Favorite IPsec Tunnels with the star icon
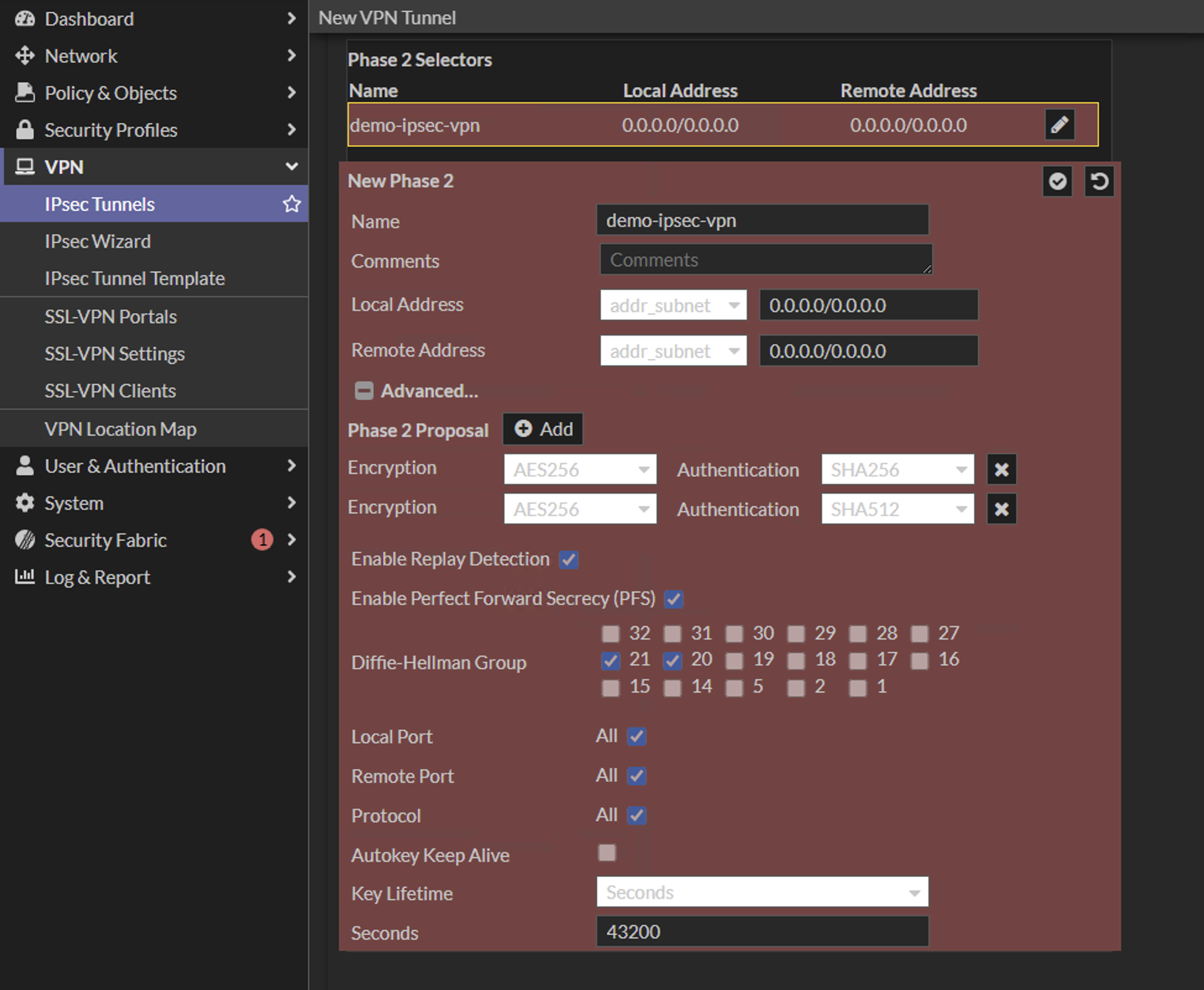This screenshot has width=1204, height=990. (x=291, y=204)
